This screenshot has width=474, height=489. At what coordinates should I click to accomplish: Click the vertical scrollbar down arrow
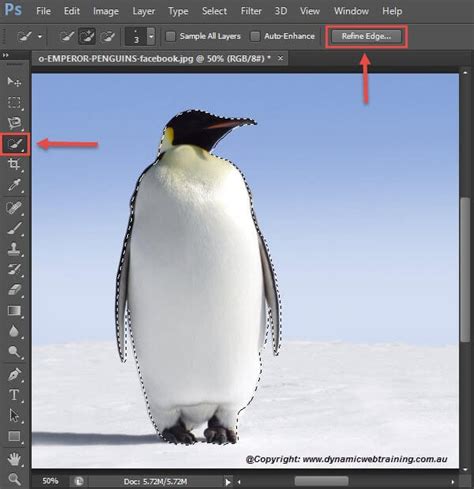point(465,469)
